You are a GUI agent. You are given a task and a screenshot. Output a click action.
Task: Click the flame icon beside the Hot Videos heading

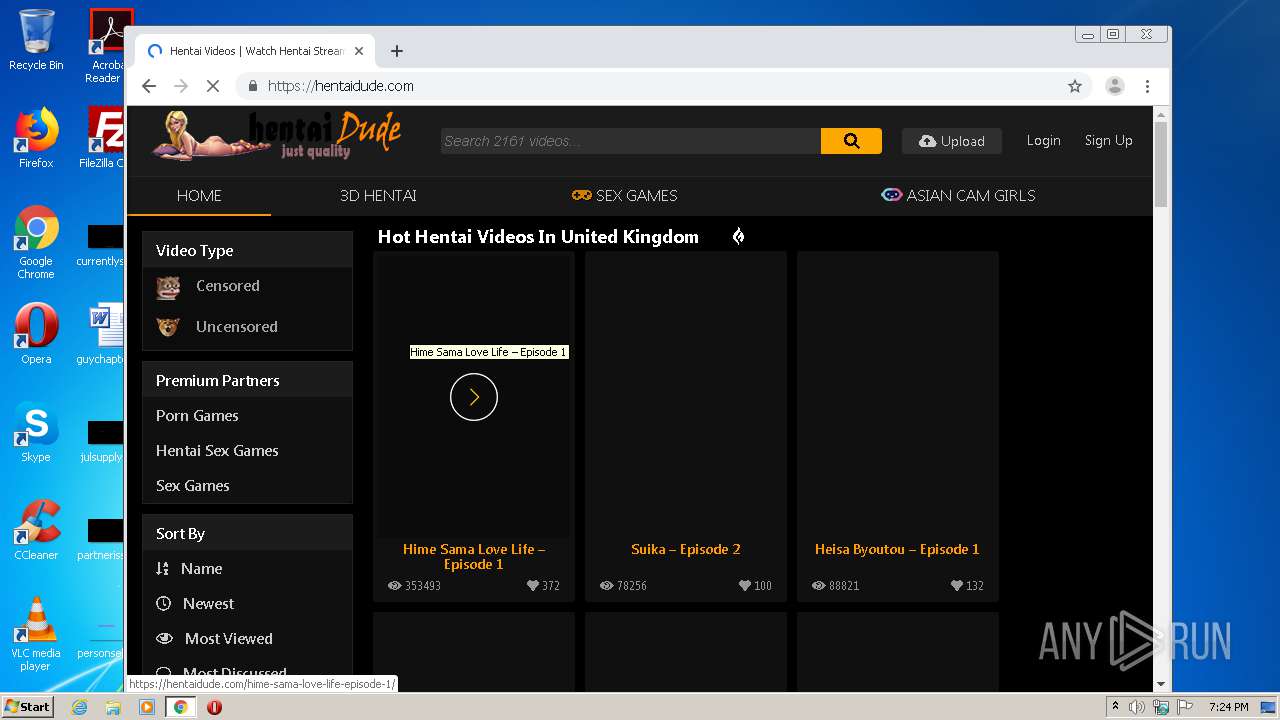pyautogui.click(x=738, y=237)
